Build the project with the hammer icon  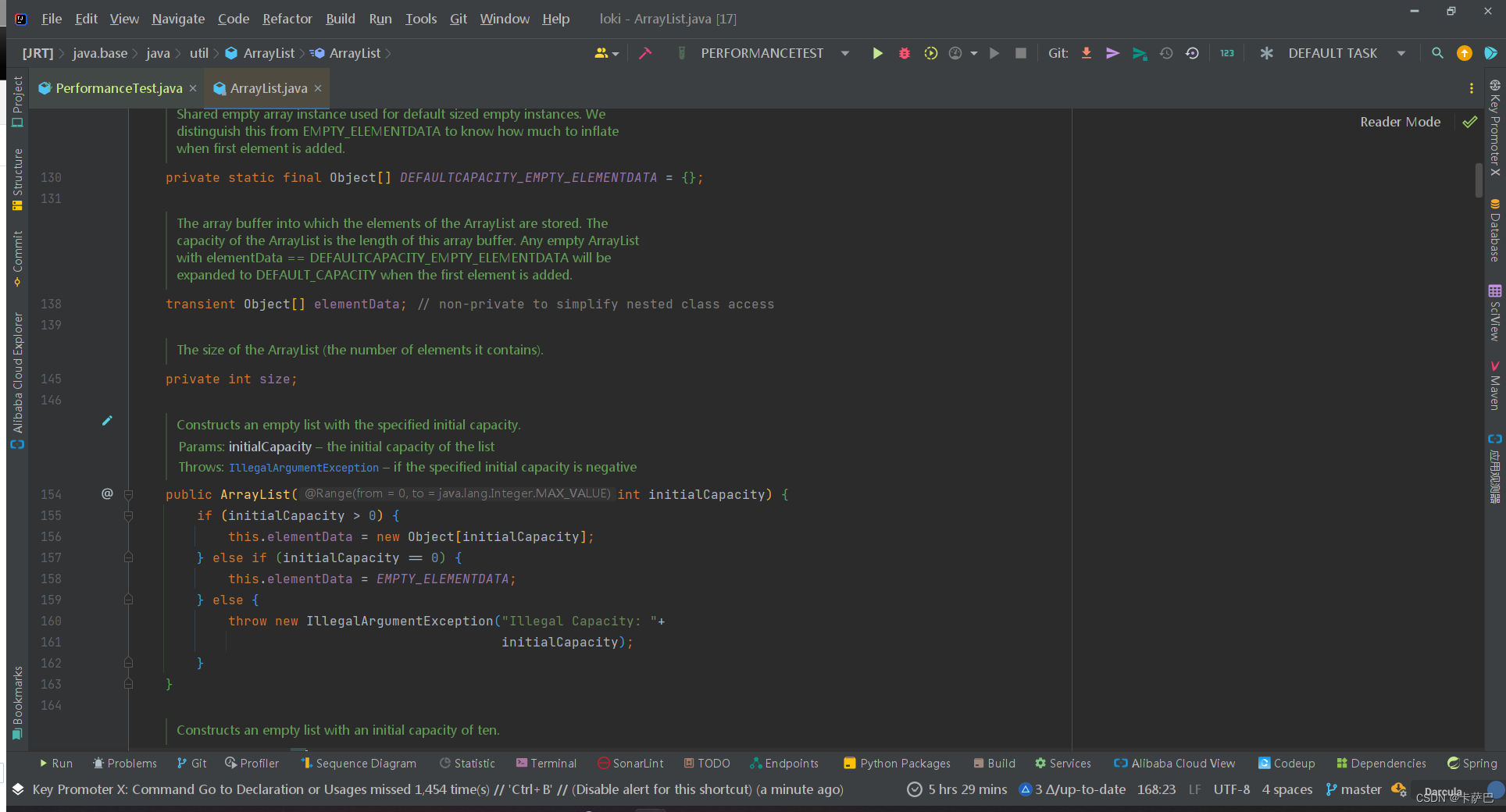(x=645, y=53)
